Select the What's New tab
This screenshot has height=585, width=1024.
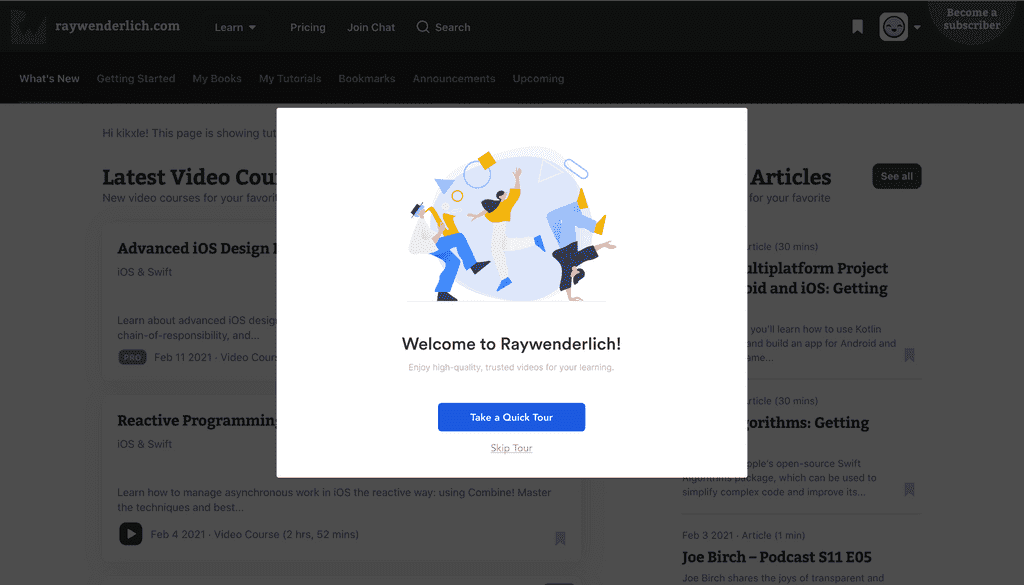[x=50, y=78]
